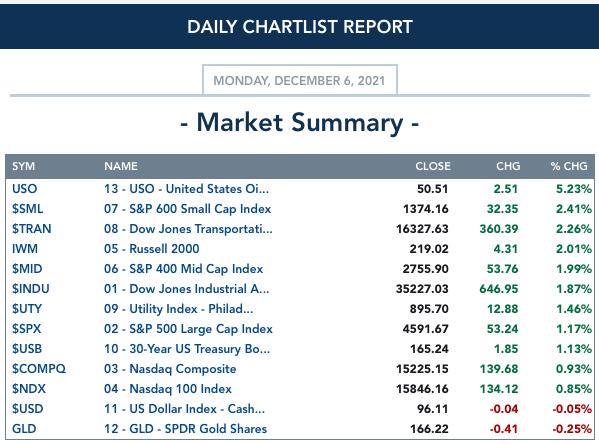
Task: Click the Monday, December 6, 2021 date box
Action: (300, 80)
